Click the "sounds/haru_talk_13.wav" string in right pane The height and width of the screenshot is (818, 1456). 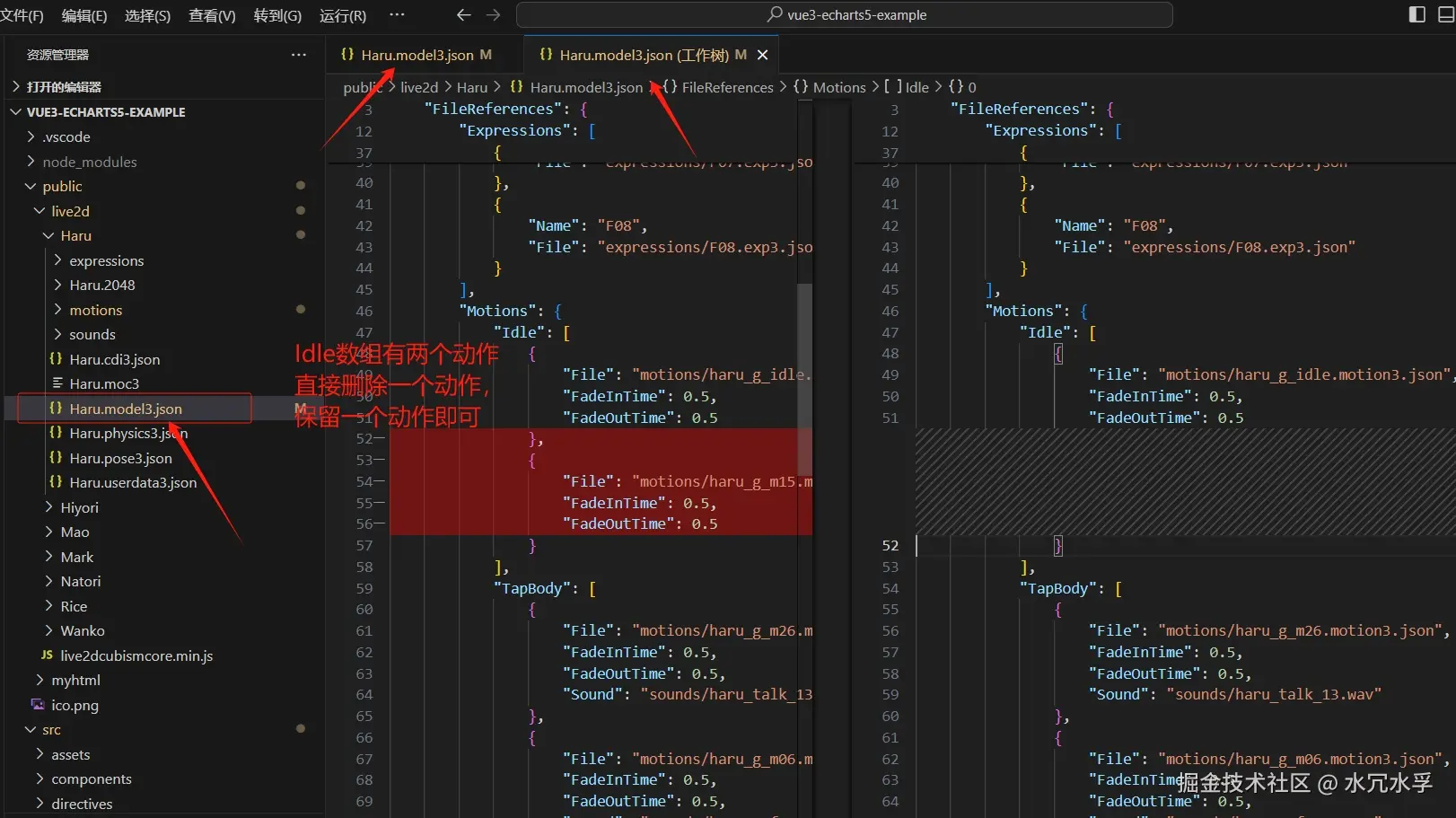pyautogui.click(x=1274, y=694)
